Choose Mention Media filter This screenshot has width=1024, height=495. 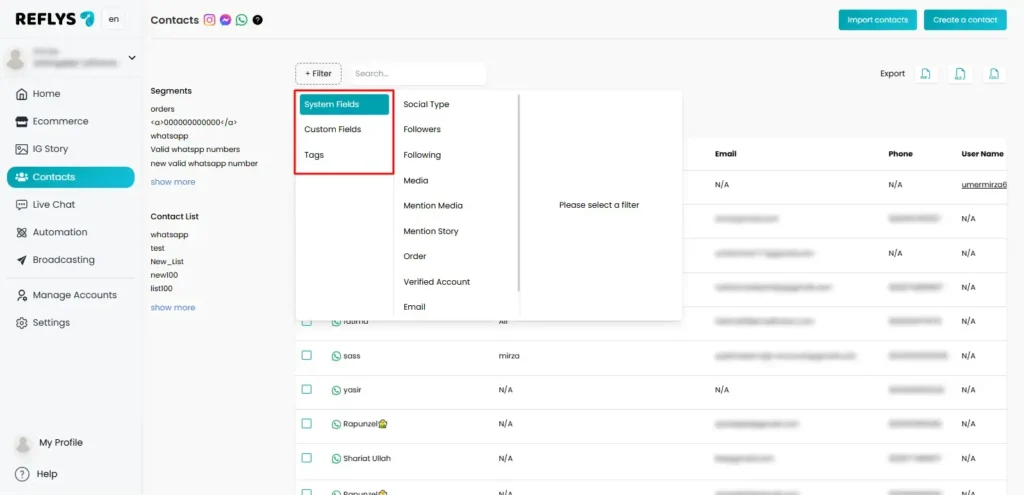[x=433, y=206]
